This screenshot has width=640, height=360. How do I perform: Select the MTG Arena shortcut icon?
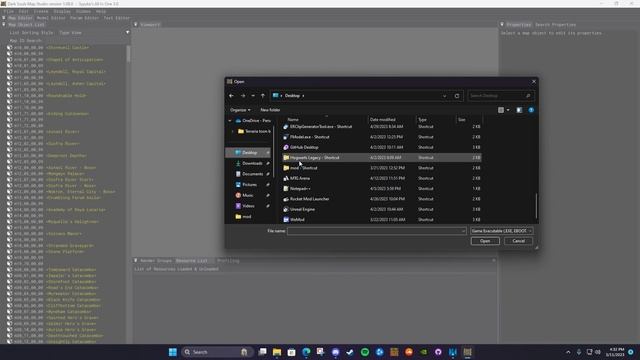[286, 178]
